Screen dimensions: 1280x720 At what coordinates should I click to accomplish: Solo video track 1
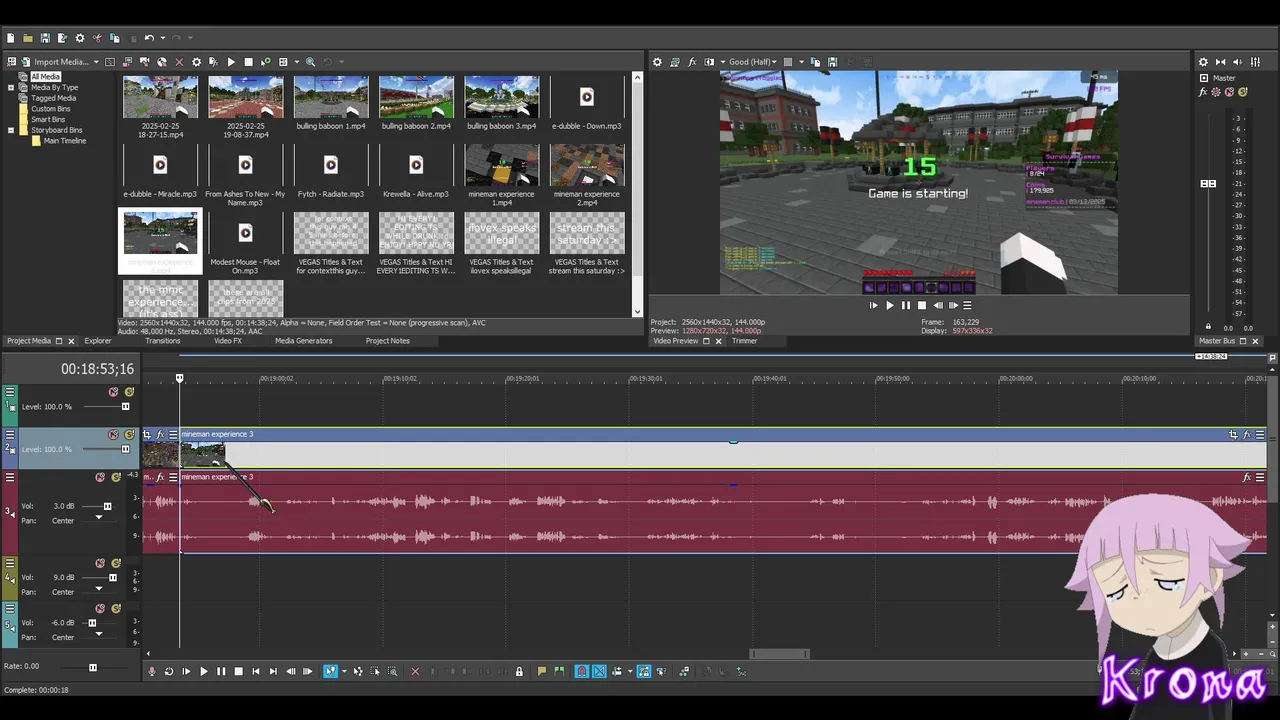coord(129,392)
